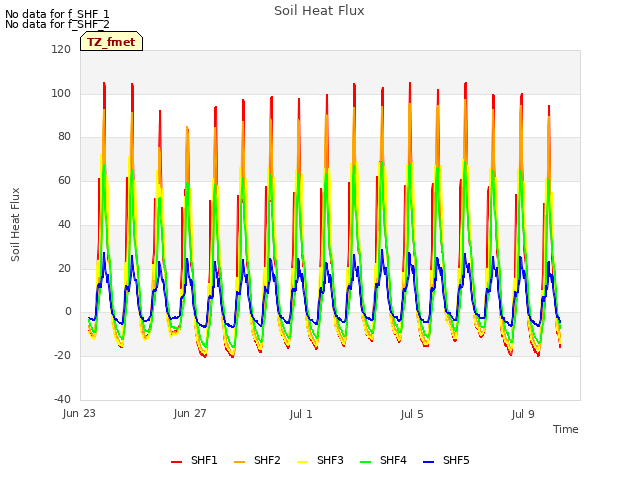
Task: Click the Jul 1 x-axis tick label
Action: tap(301, 414)
